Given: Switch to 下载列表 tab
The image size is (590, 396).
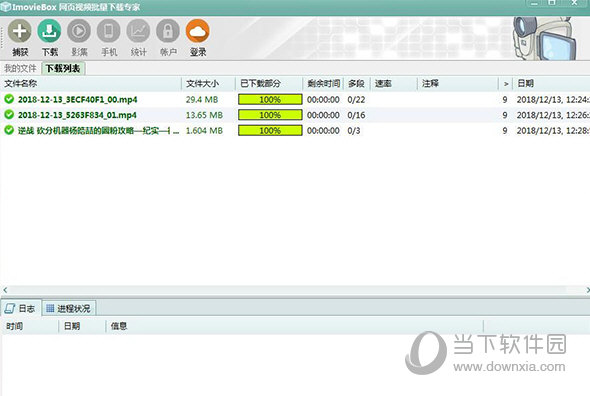Looking at the screenshot, I should (x=63, y=69).
